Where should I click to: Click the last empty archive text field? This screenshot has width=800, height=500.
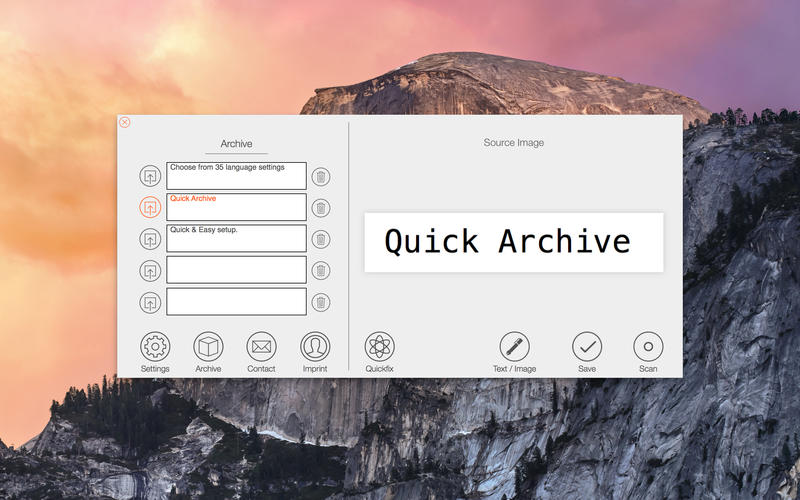point(236,301)
